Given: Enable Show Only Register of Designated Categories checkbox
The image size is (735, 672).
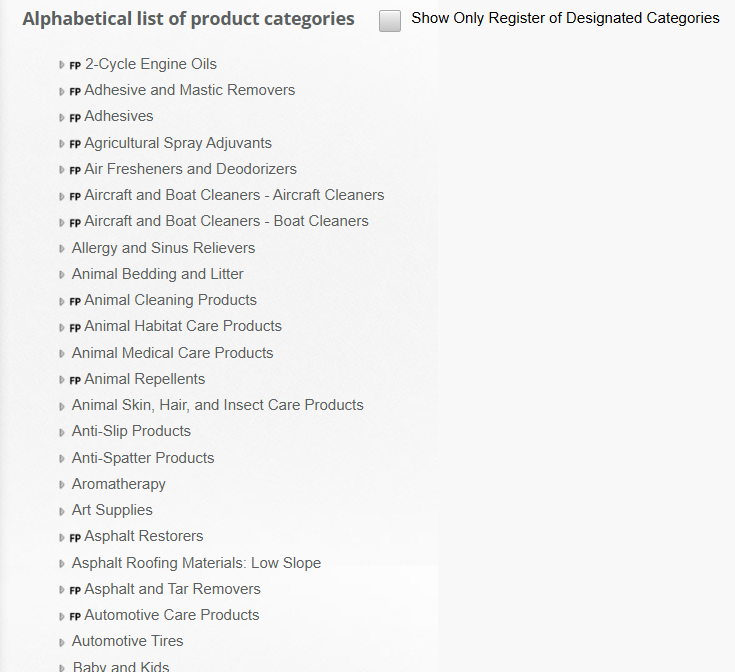Looking at the screenshot, I should 390,20.
